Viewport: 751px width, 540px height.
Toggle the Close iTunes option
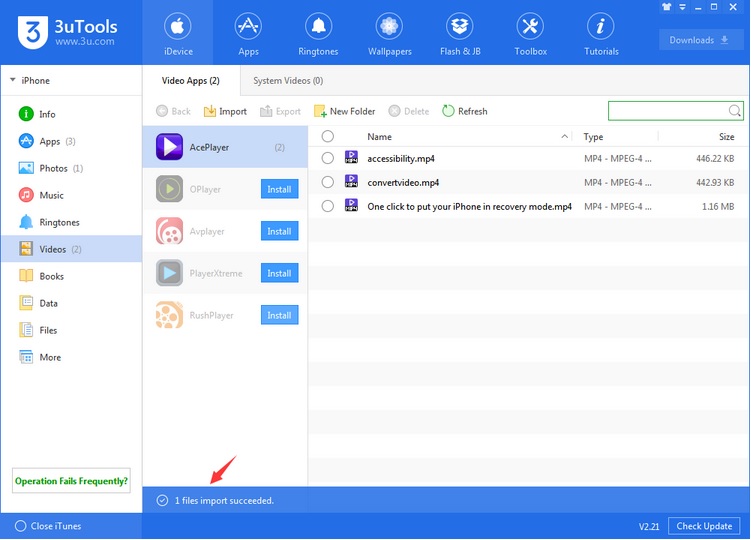pyautogui.click(x=48, y=526)
